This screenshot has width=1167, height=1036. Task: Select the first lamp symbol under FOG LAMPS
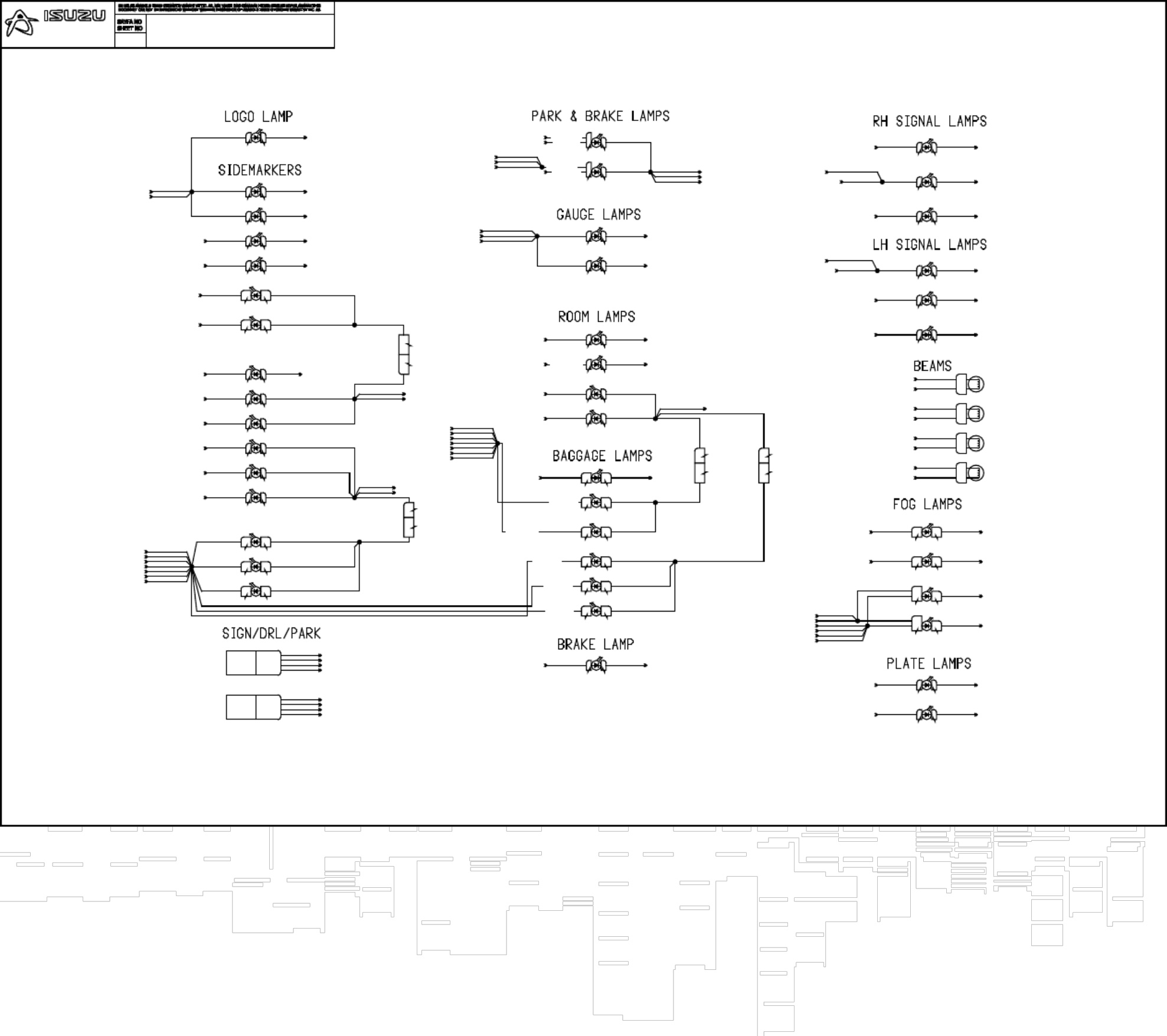click(x=926, y=532)
